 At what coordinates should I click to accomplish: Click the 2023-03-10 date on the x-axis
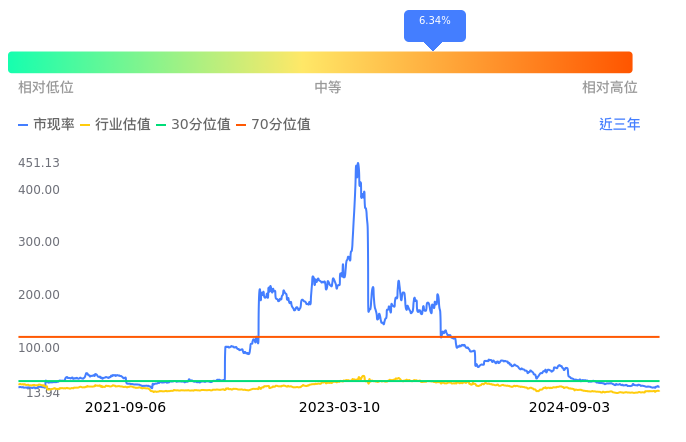[x=340, y=408]
